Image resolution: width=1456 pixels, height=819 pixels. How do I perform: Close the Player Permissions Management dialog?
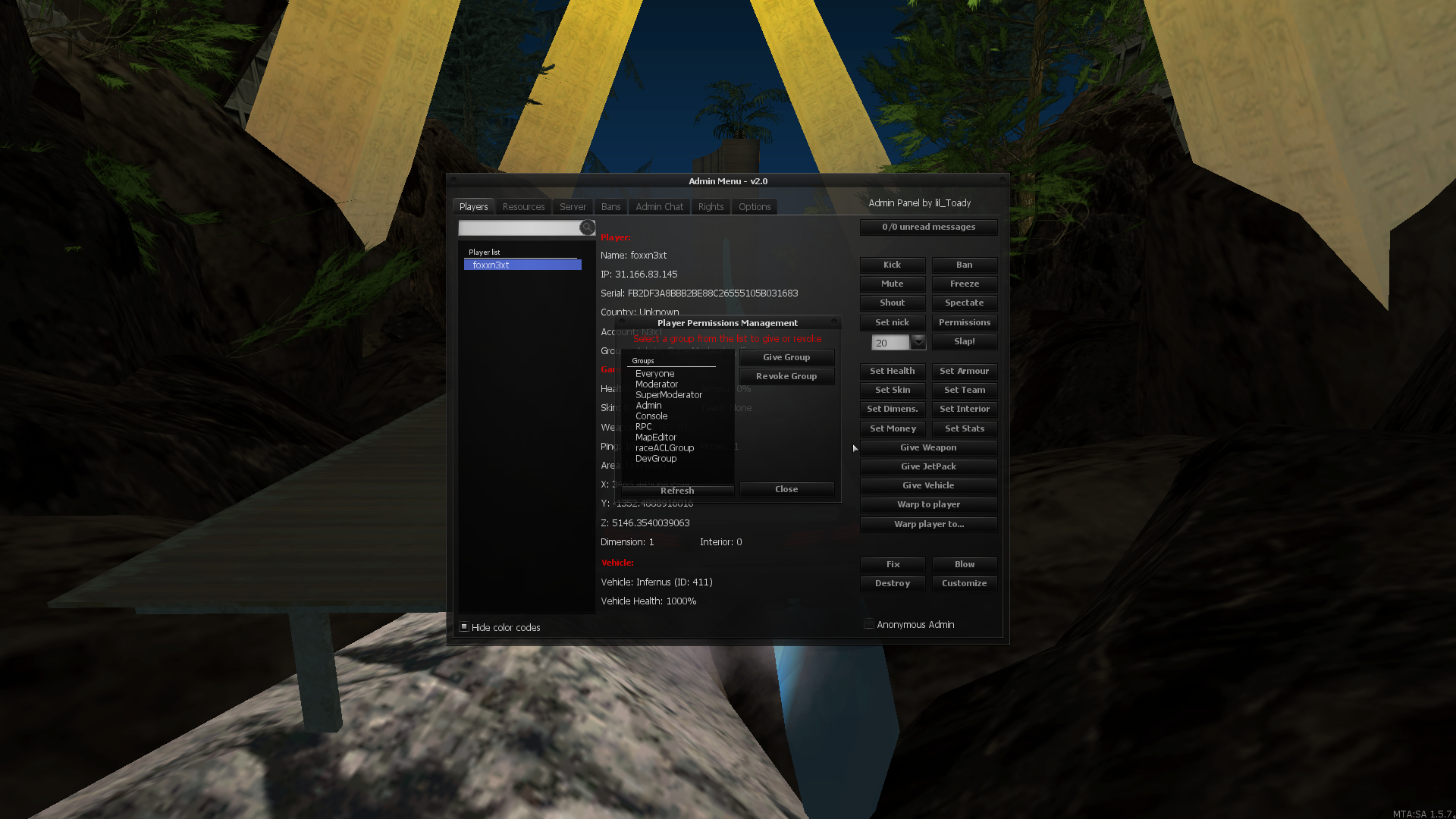pyautogui.click(x=786, y=489)
